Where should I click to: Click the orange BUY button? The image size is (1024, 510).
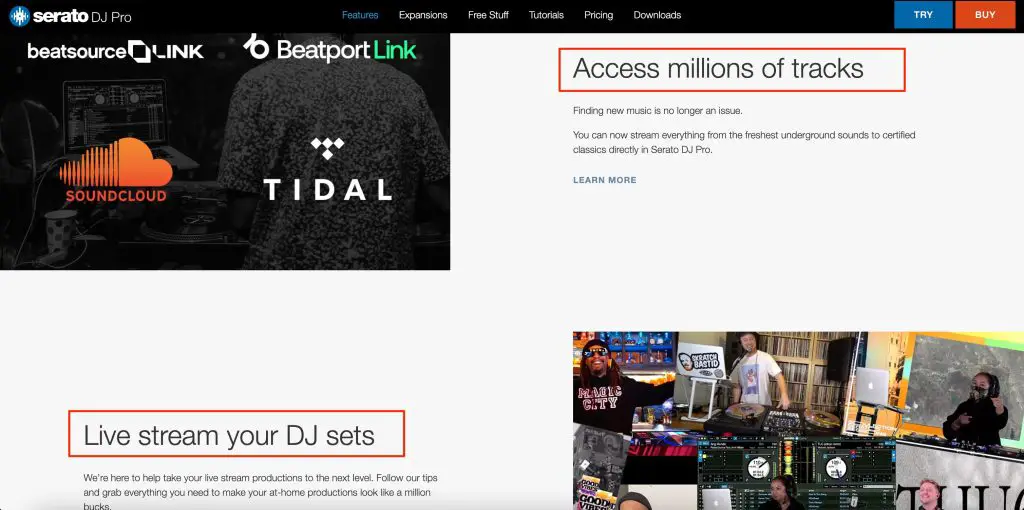(985, 14)
